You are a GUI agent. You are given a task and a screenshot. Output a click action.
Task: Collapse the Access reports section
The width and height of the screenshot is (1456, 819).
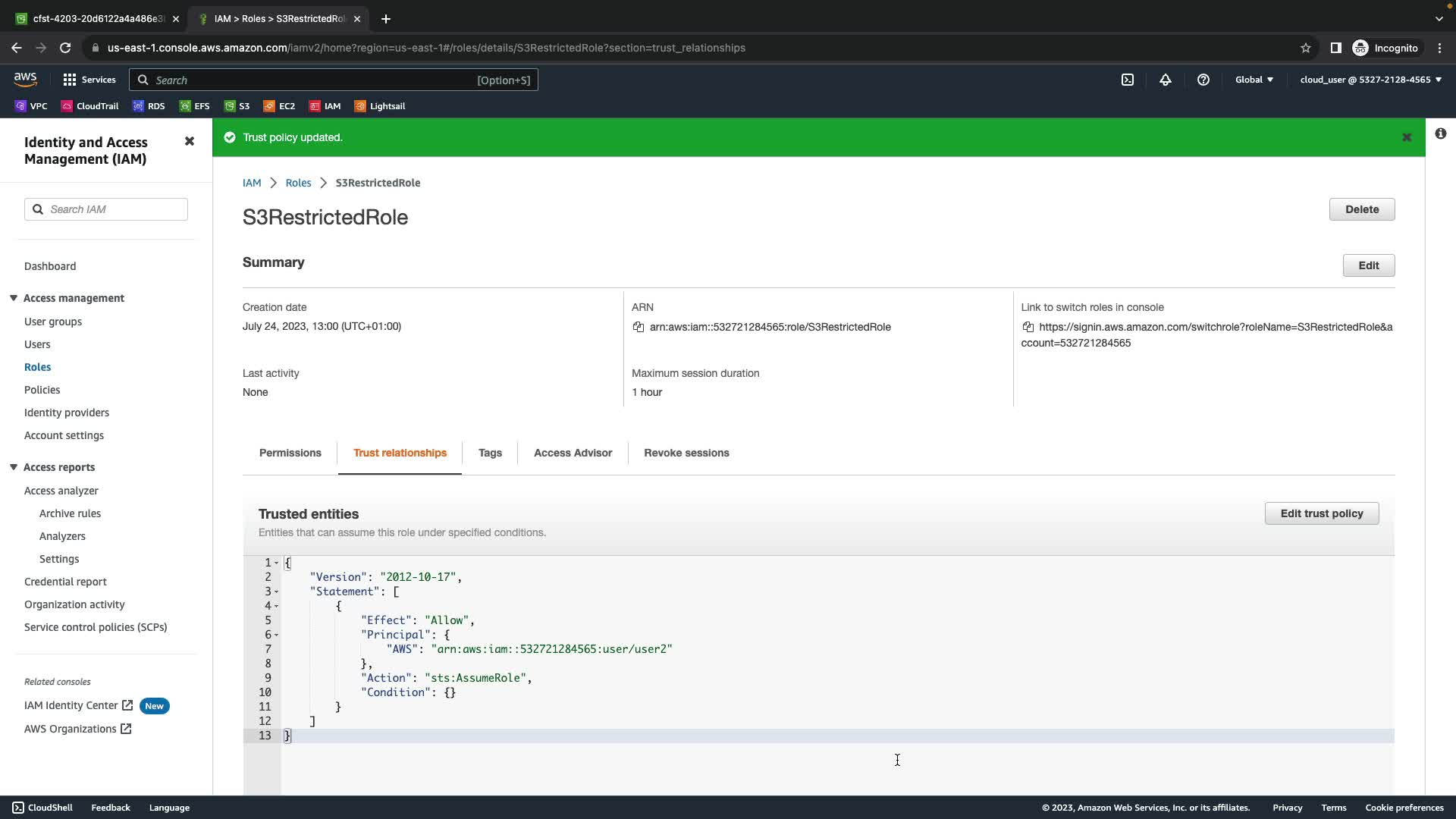coord(14,467)
